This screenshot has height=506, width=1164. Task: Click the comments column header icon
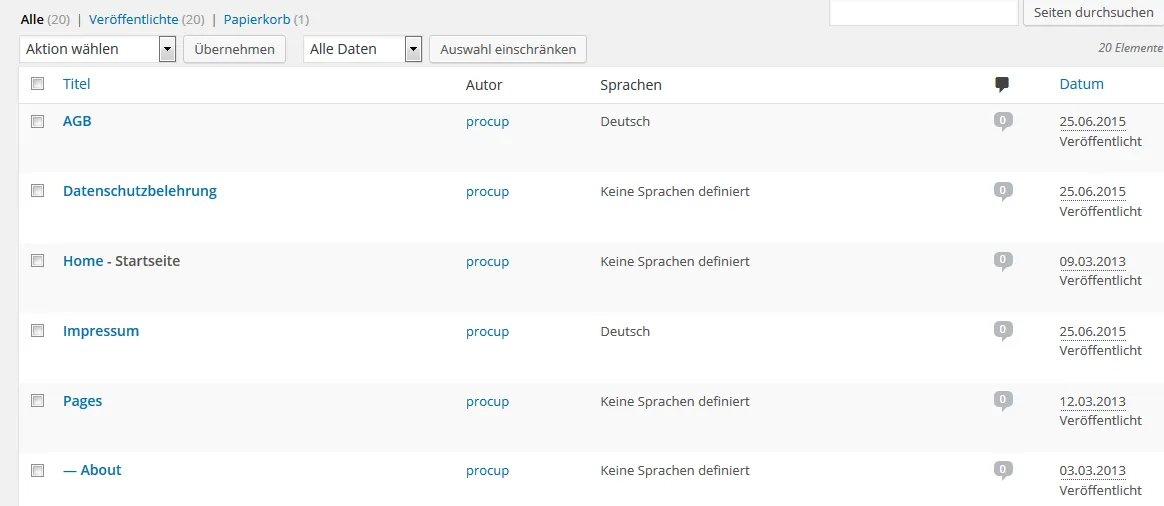[x=1002, y=85]
